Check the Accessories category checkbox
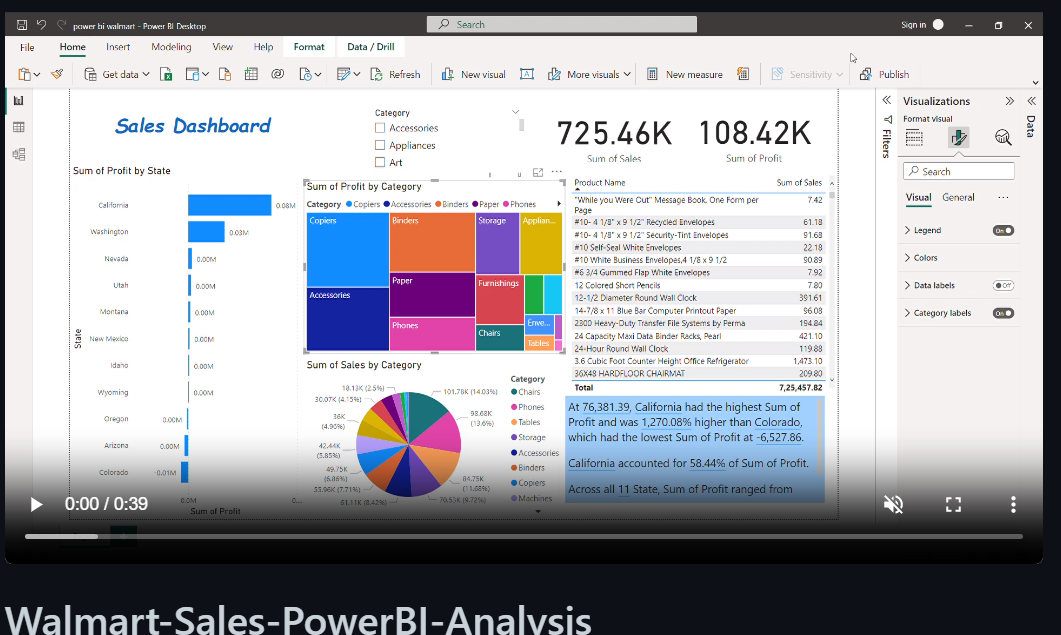Screen dimensions: 1061x635 378,127
